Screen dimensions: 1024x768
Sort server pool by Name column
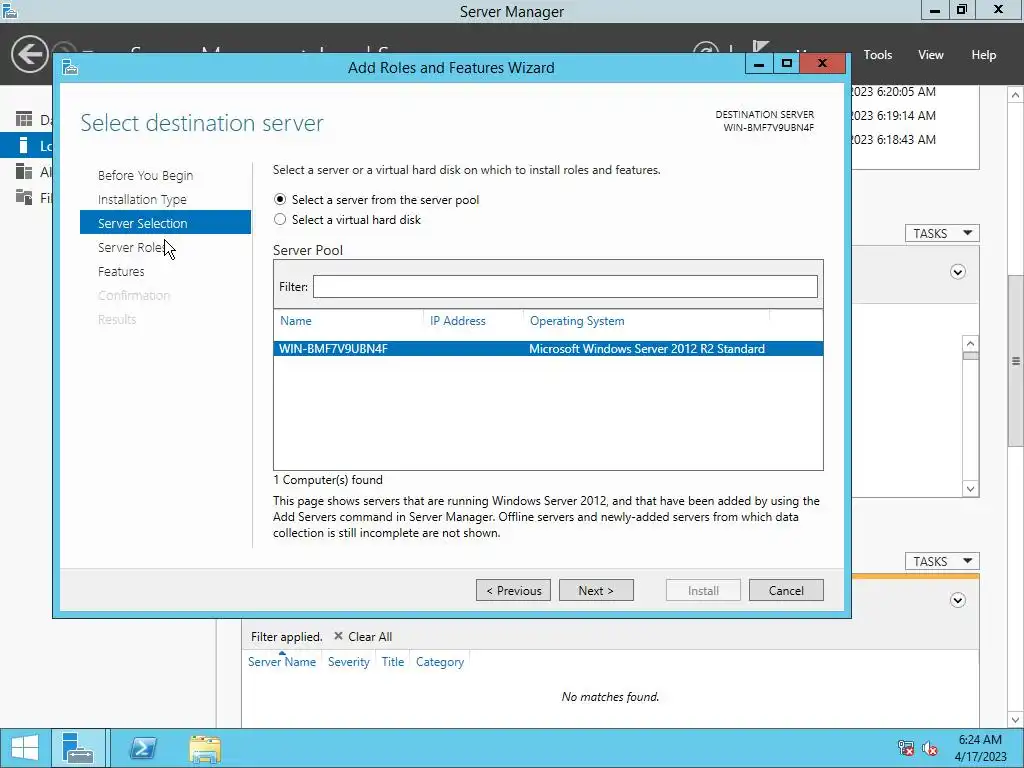[296, 321]
